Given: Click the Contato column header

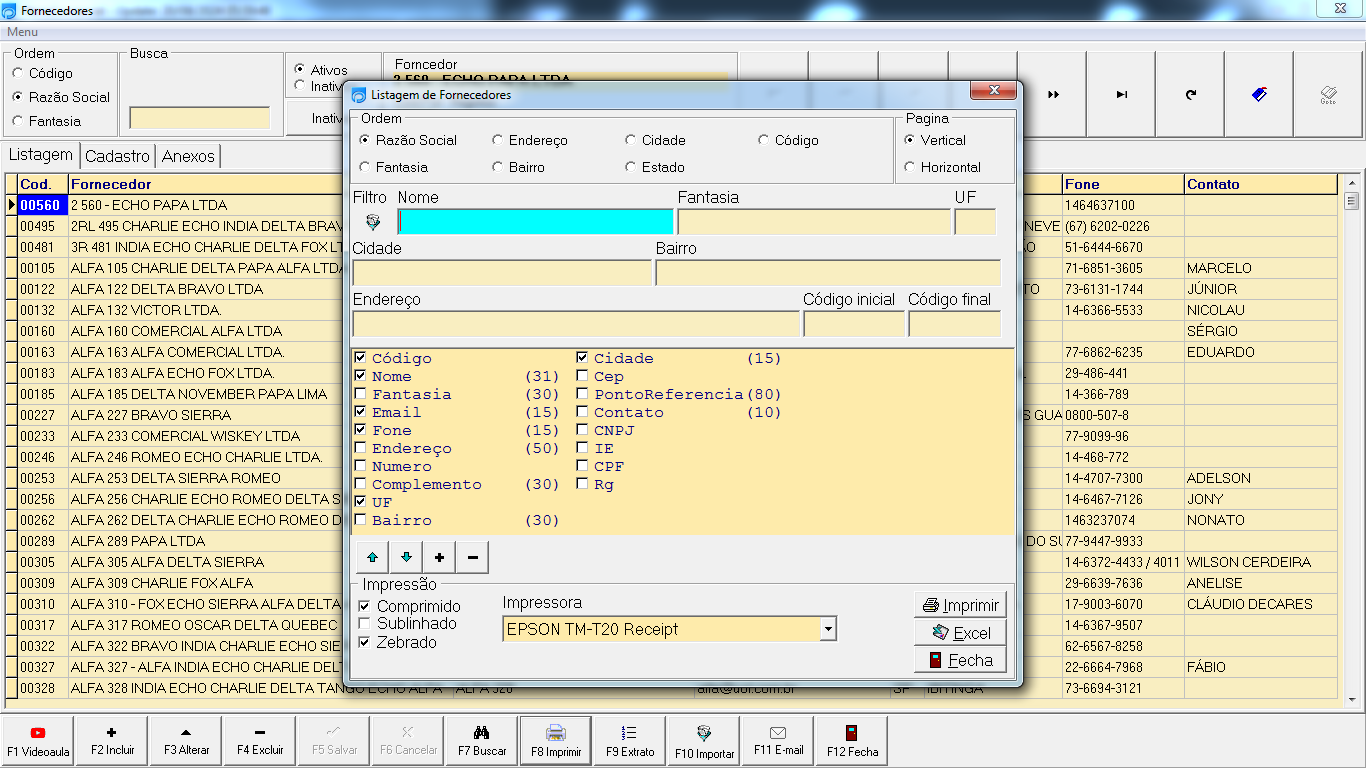Looking at the screenshot, I should 1261,184.
